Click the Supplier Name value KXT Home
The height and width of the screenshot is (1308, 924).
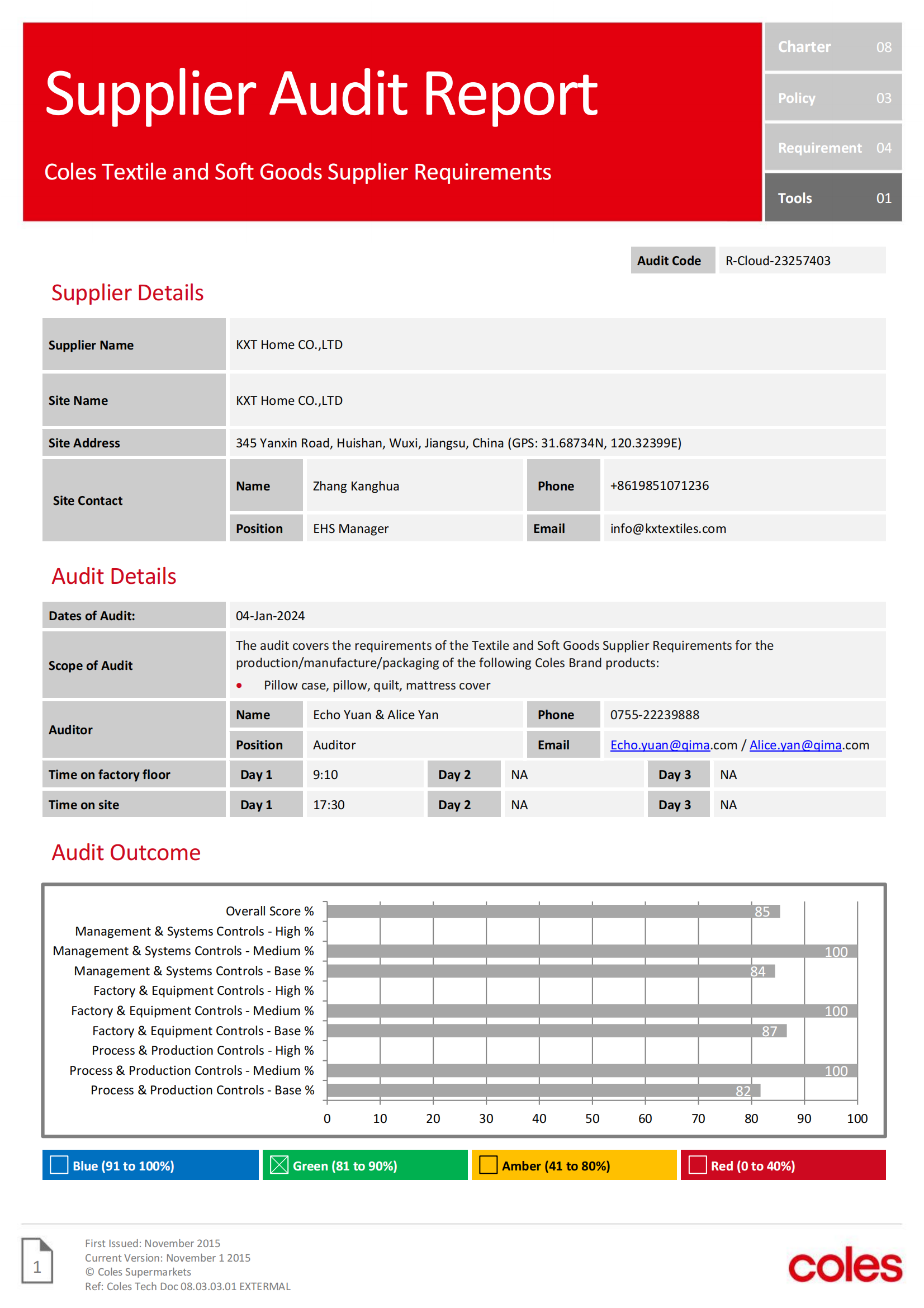289,344
